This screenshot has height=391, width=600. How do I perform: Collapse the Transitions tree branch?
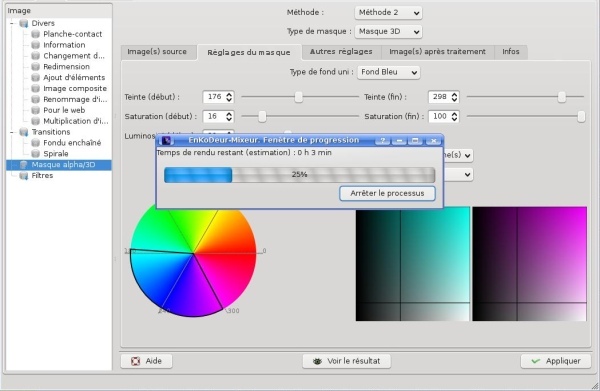coord(11,132)
